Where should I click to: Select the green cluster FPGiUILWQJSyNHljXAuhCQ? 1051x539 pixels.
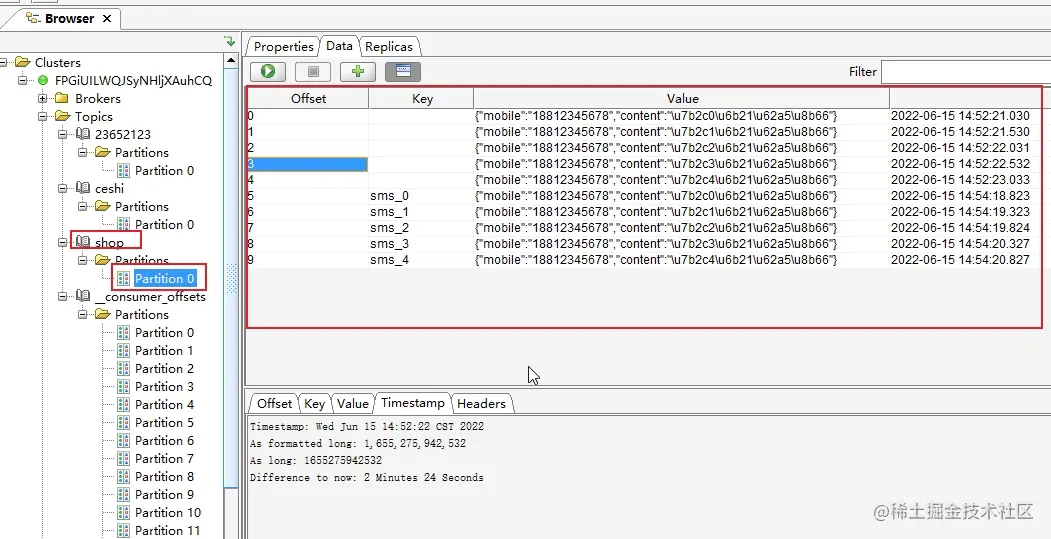[133, 80]
